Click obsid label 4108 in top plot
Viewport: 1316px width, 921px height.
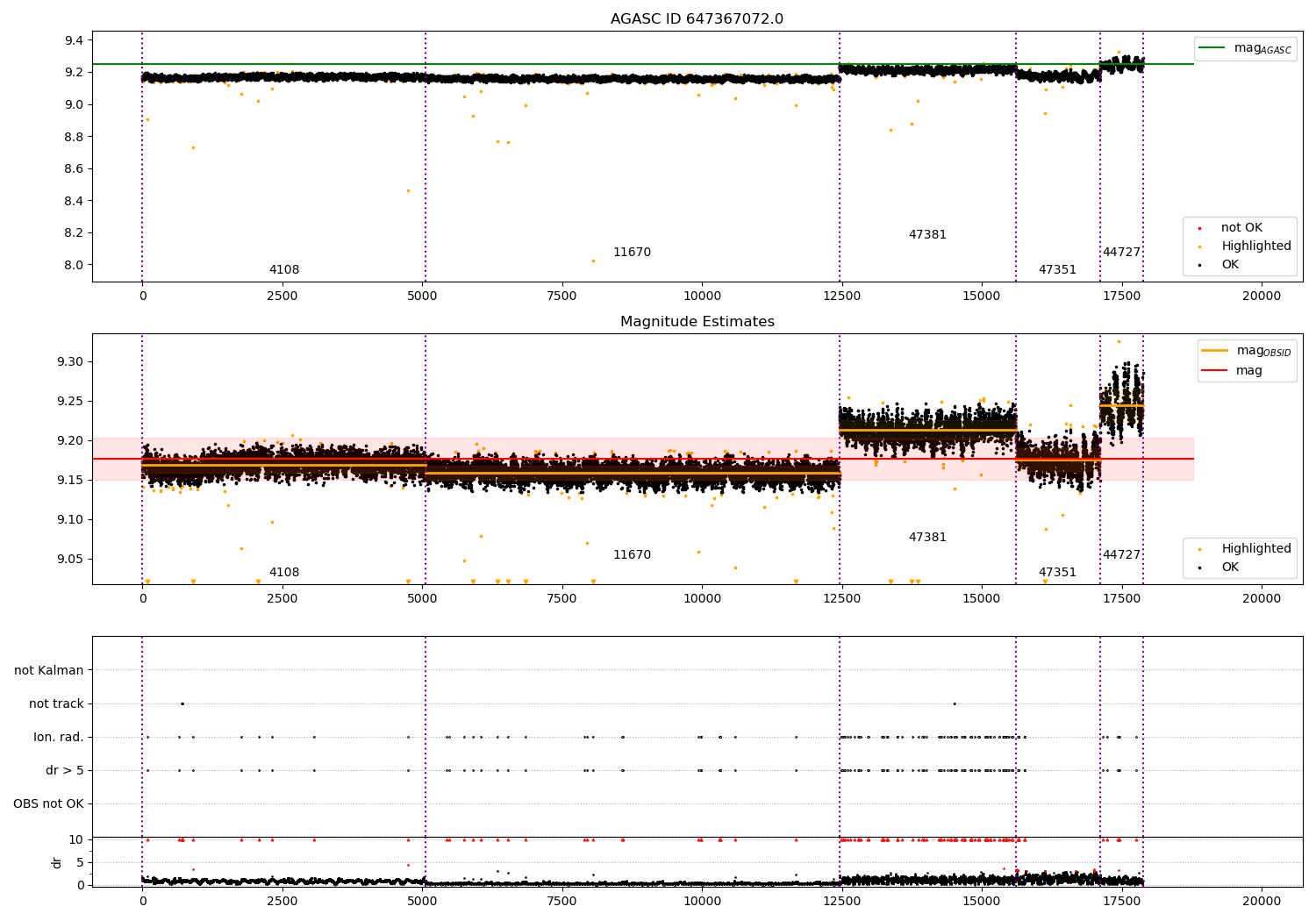pyautogui.click(x=284, y=270)
